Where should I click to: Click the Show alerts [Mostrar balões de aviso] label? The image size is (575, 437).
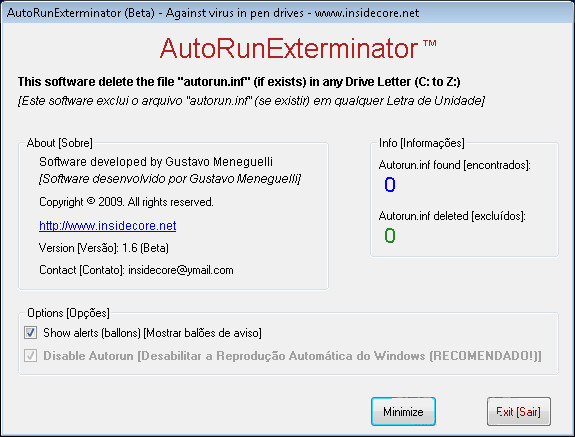152,333
